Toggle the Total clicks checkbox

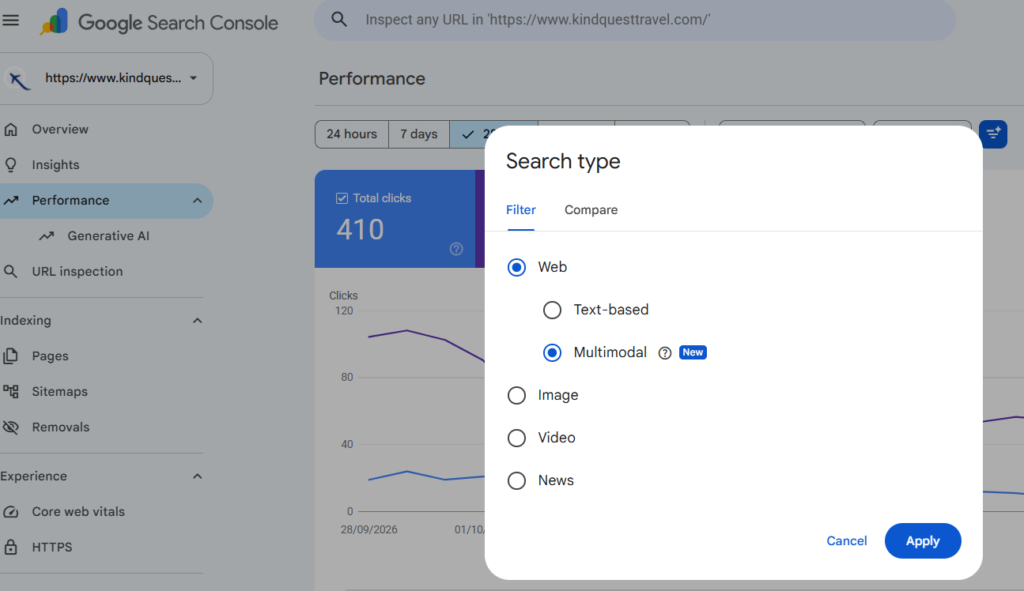[342, 198]
